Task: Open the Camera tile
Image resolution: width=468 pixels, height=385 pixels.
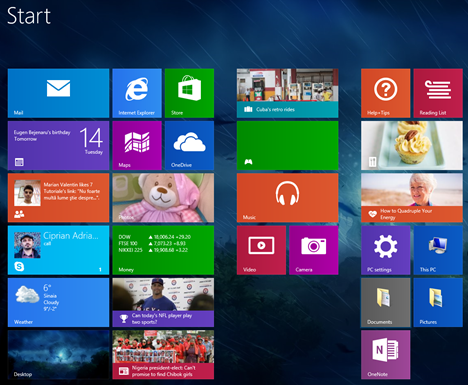Action: (x=314, y=250)
